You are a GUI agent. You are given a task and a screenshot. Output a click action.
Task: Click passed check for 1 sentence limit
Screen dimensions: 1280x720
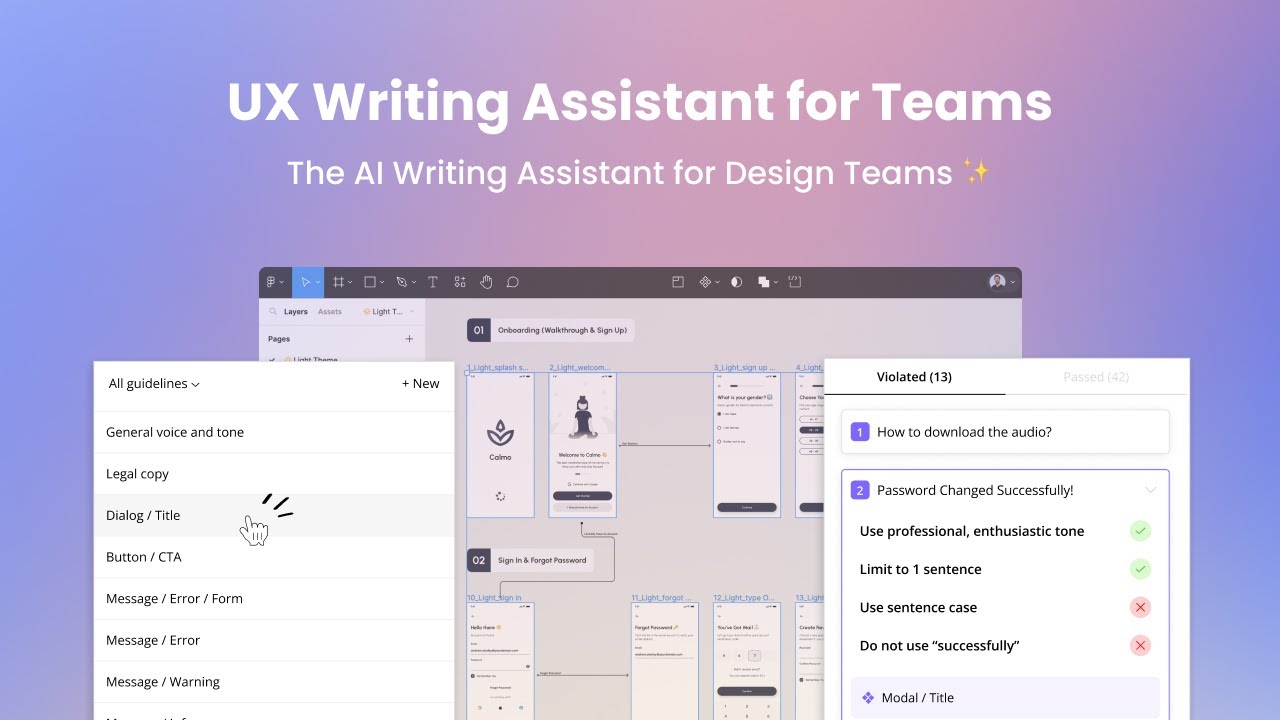coord(1140,569)
